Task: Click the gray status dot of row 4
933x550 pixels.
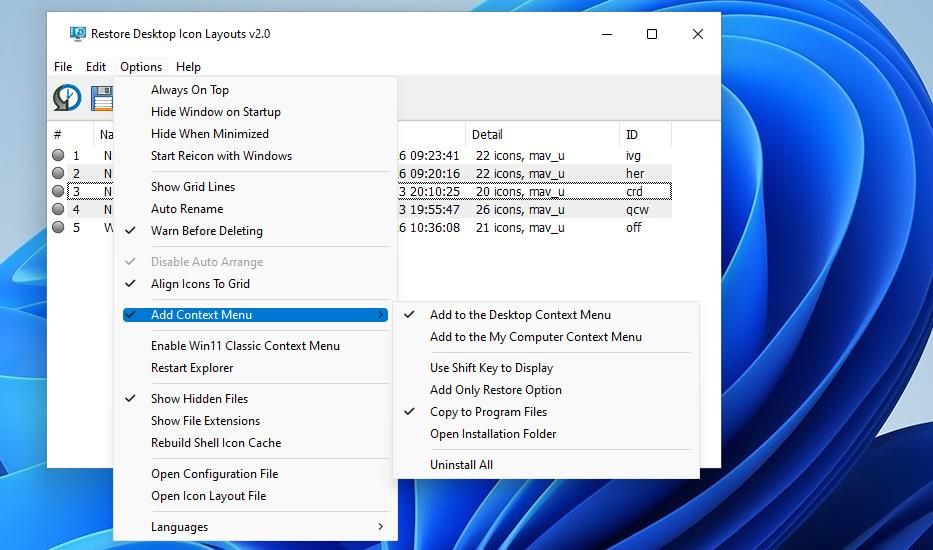Action: click(58, 210)
